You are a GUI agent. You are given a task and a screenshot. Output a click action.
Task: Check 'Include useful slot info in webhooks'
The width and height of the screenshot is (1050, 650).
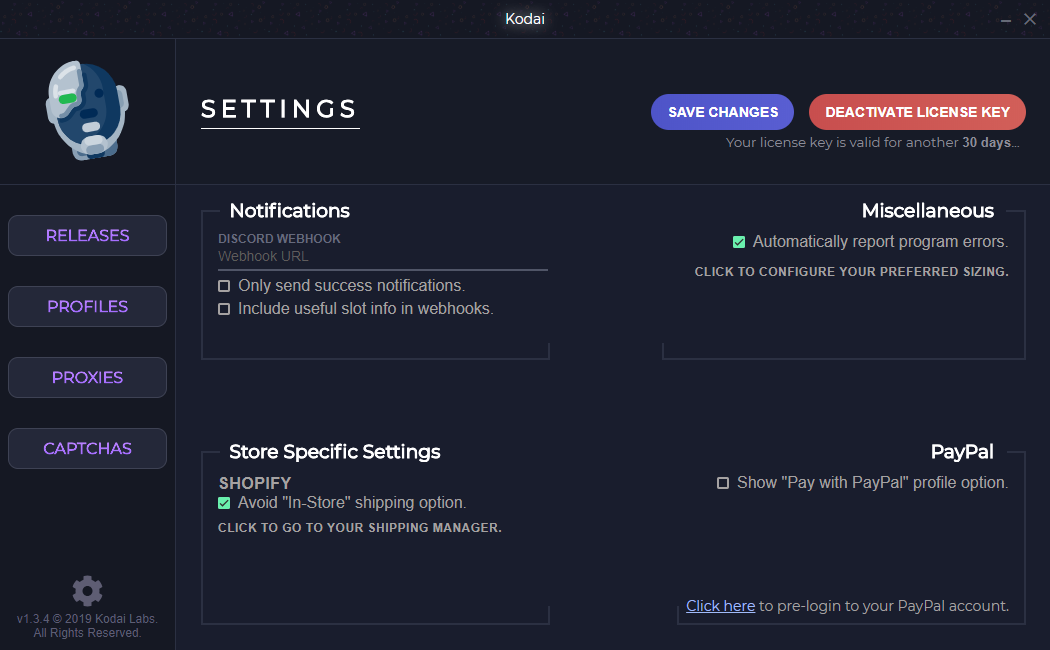(x=224, y=309)
